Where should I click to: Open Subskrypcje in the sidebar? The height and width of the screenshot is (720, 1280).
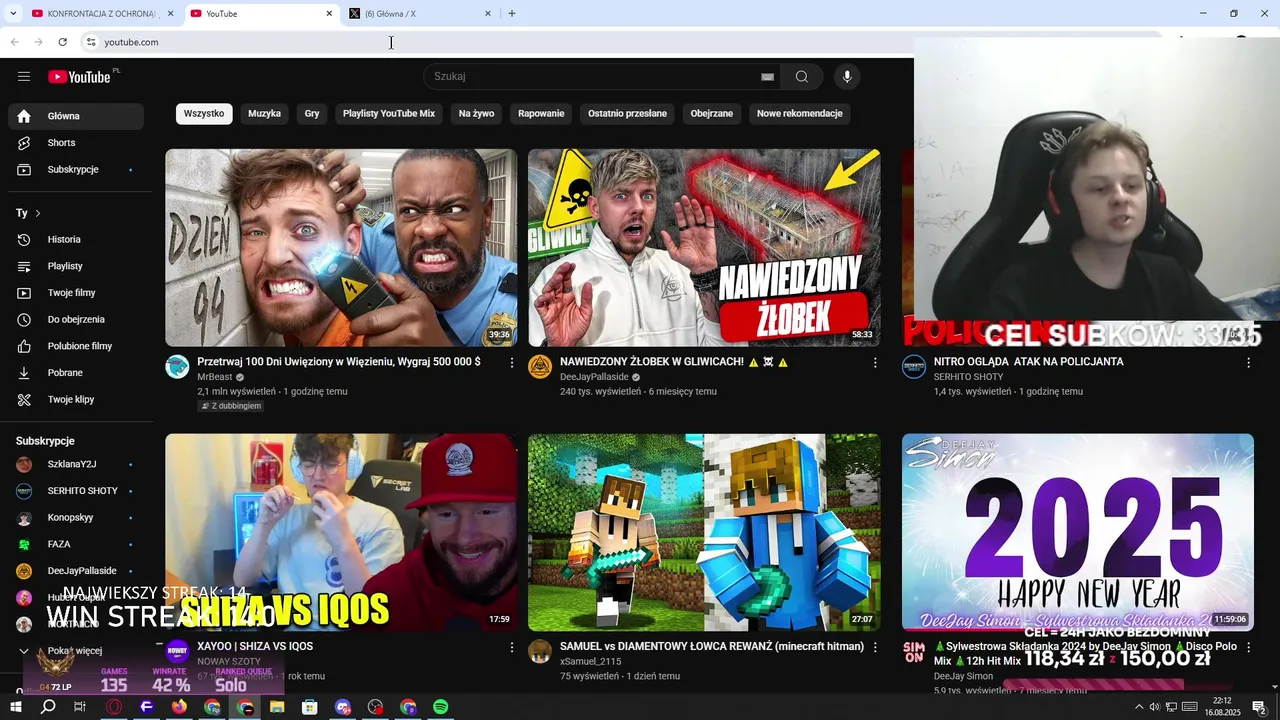point(76,170)
